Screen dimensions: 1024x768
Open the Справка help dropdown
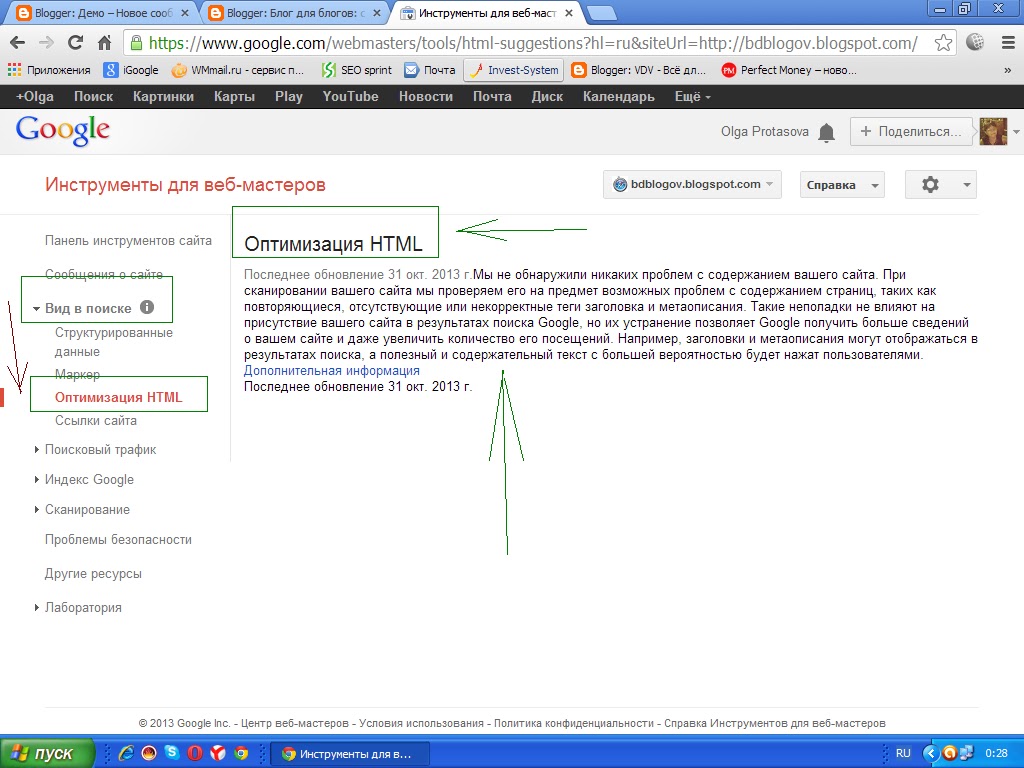pyautogui.click(x=842, y=185)
